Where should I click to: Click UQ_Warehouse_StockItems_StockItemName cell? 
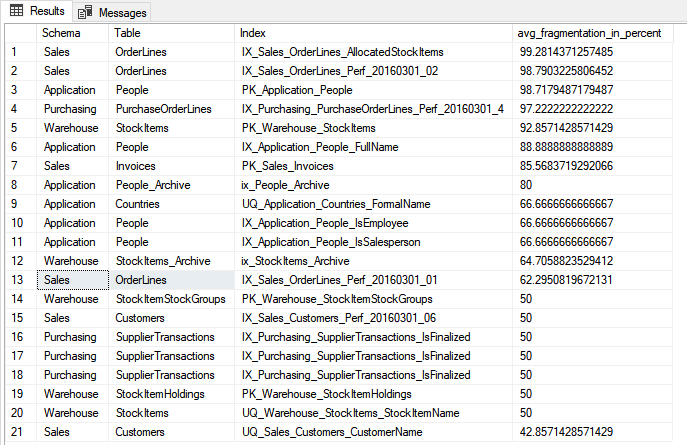[x=373, y=413]
